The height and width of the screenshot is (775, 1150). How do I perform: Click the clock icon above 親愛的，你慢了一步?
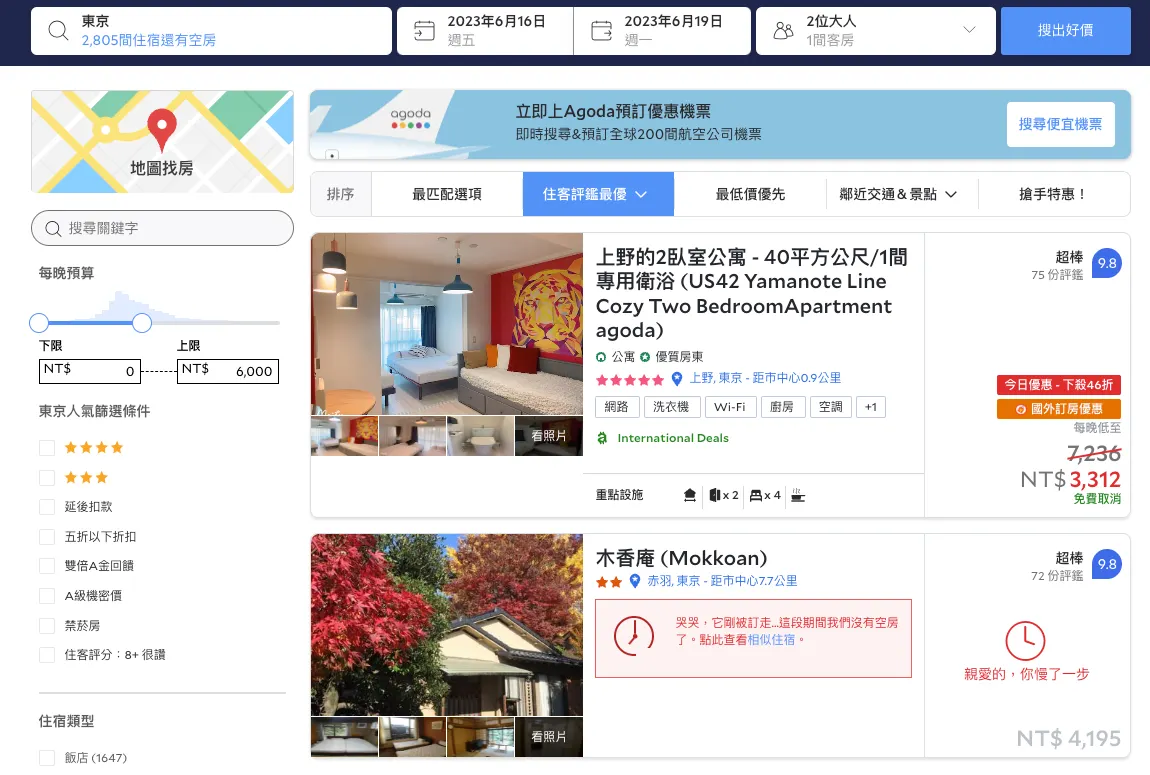pyautogui.click(x=1025, y=641)
